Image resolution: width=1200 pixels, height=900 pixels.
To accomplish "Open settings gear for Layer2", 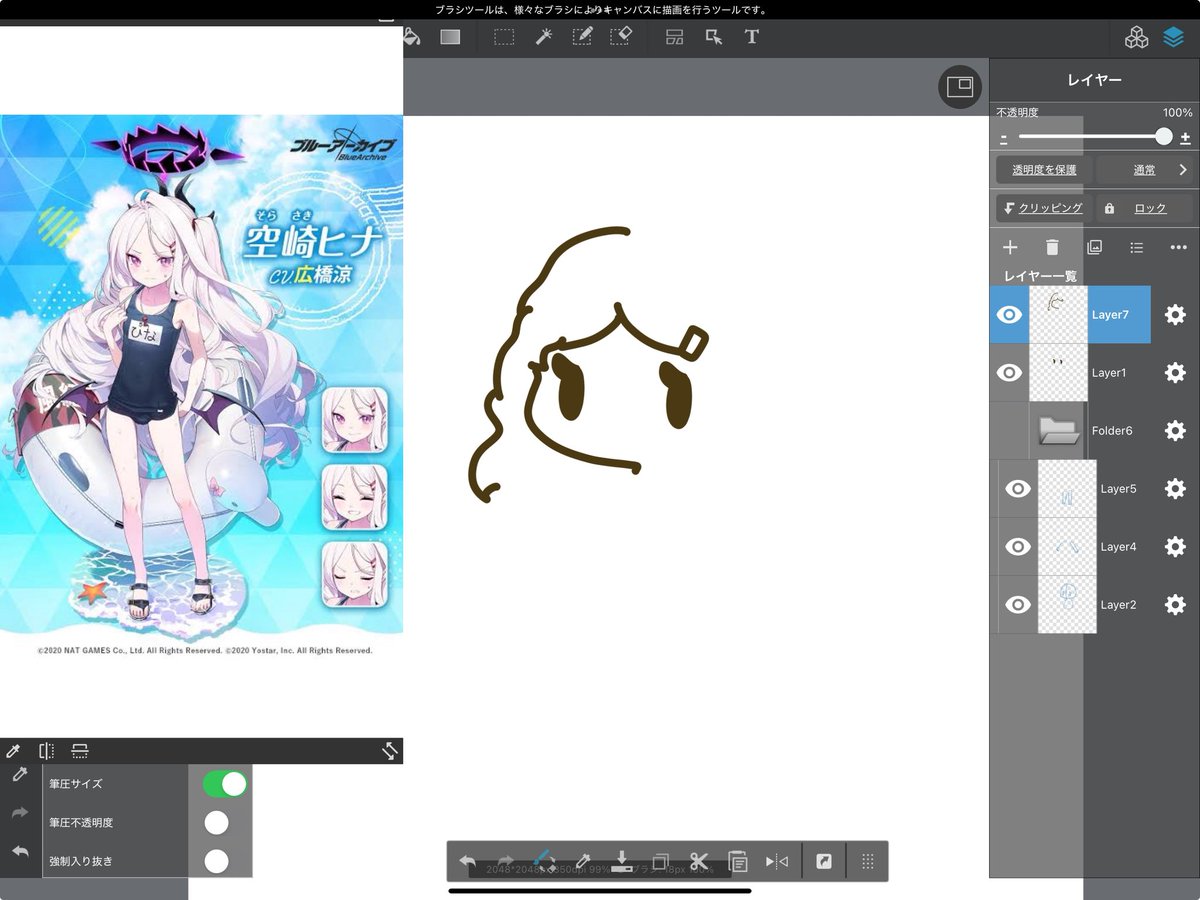I will (1175, 605).
